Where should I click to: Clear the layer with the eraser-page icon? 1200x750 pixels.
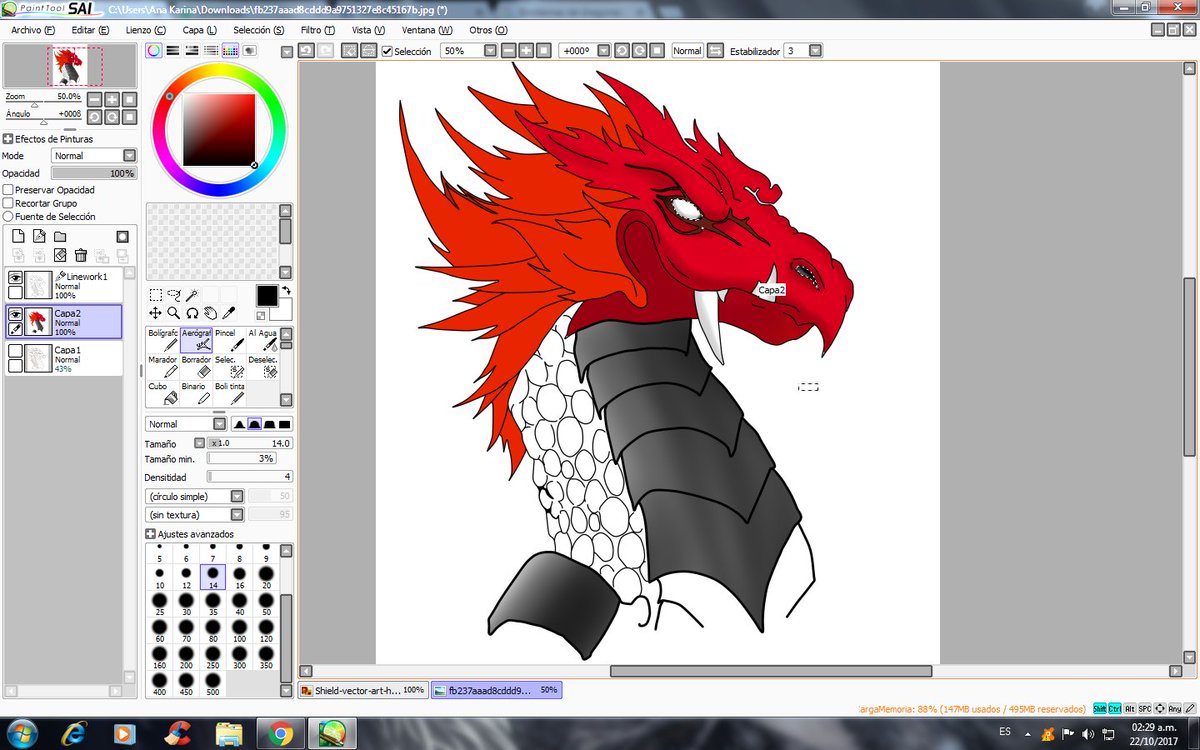(60, 256)
